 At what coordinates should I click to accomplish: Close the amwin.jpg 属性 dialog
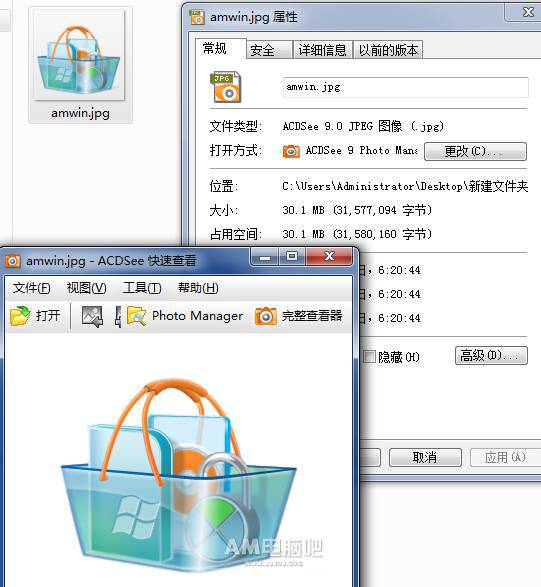528,12
